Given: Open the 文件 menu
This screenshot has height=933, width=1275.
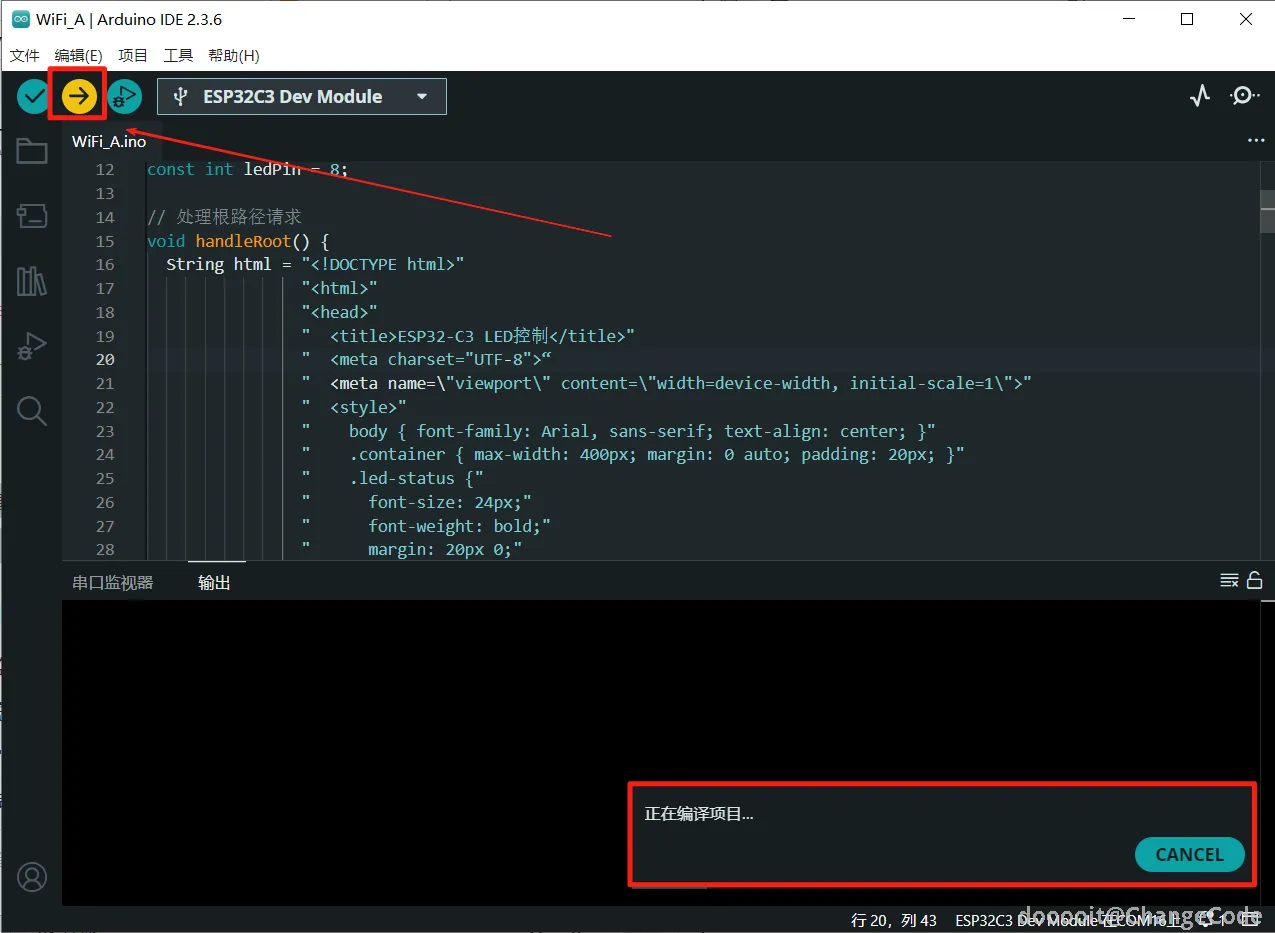Looking at the screenshot, I should point(24,55).
